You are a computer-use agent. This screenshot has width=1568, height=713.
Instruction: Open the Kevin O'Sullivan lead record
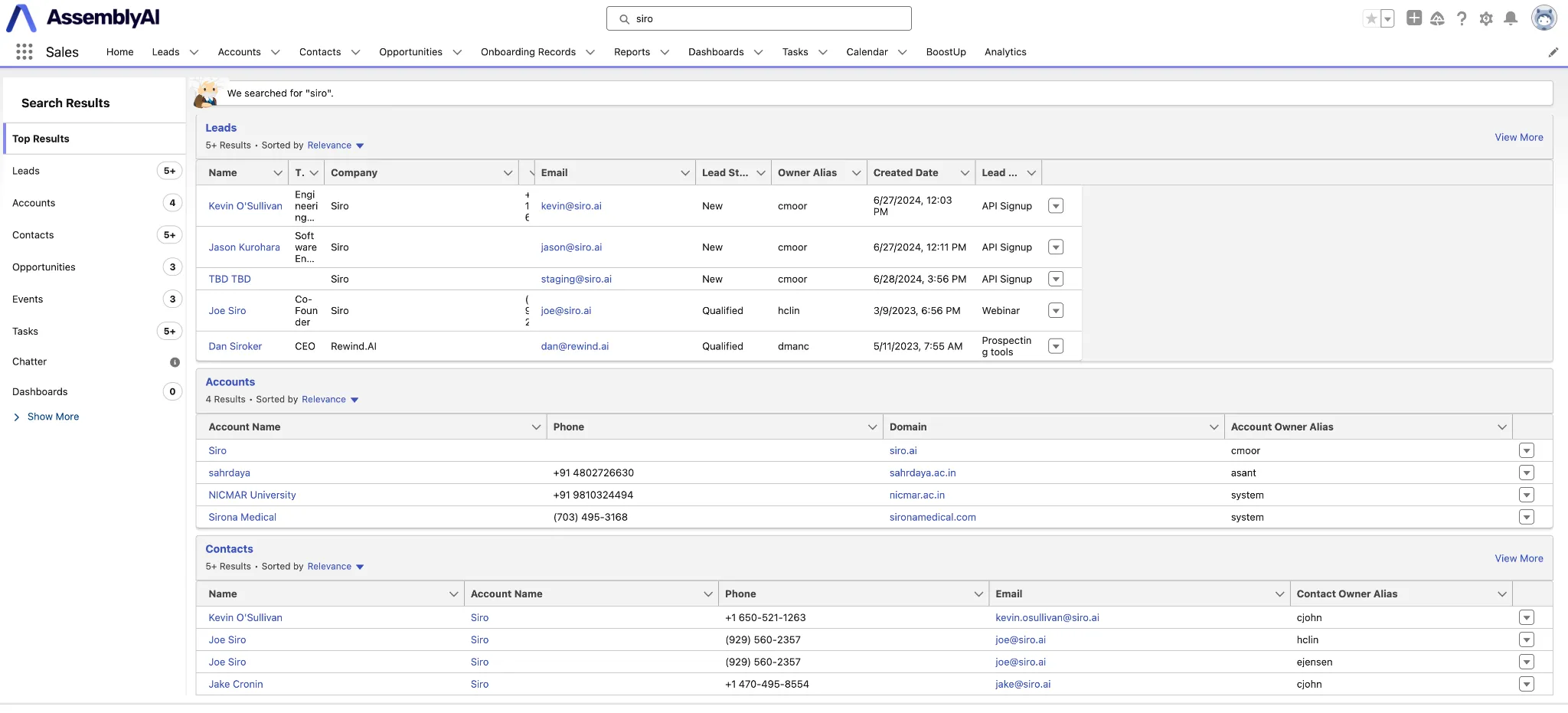click(245, 206)
